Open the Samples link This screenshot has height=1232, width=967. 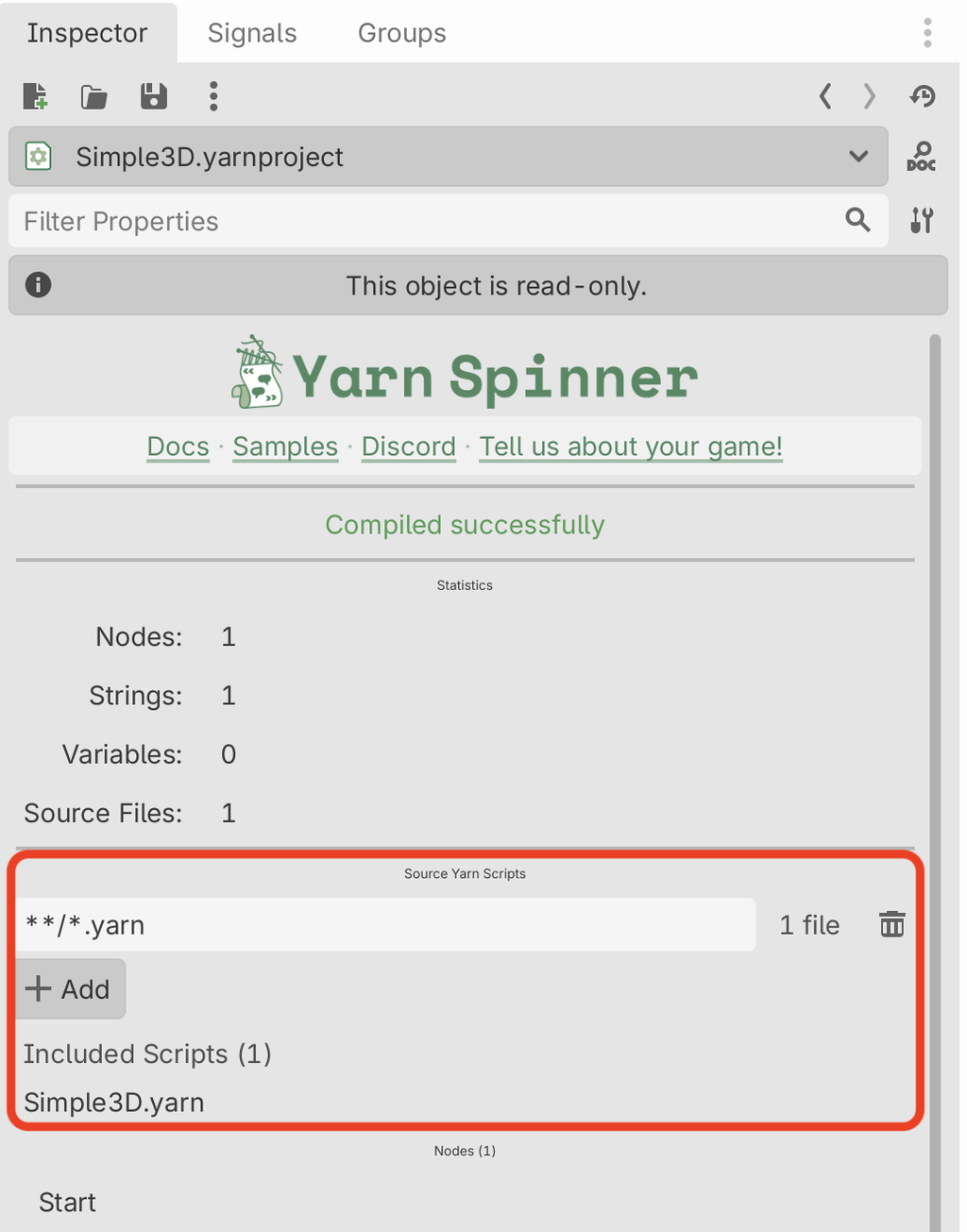point(285,447)
